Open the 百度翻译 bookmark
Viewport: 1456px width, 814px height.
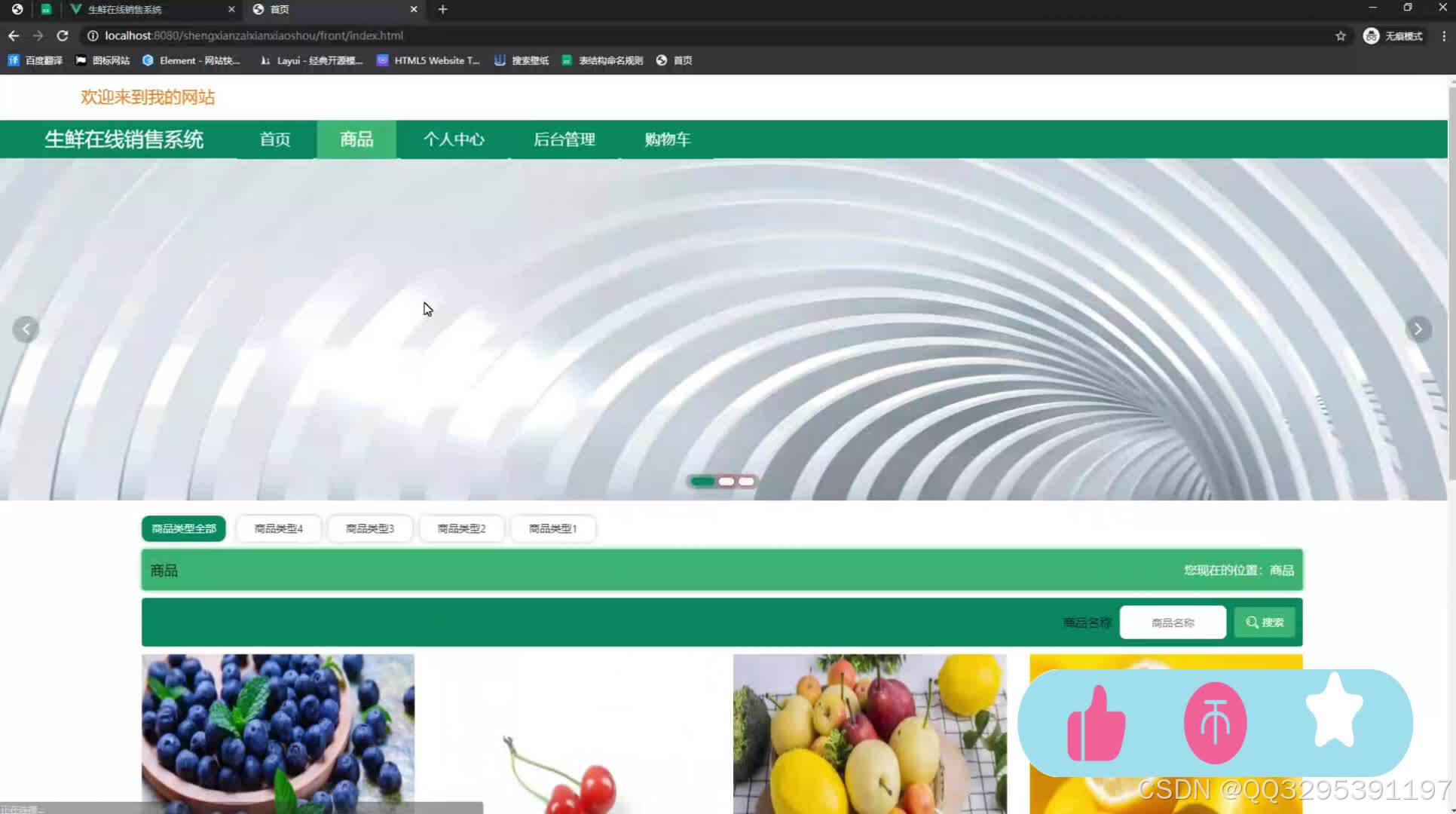35,60
